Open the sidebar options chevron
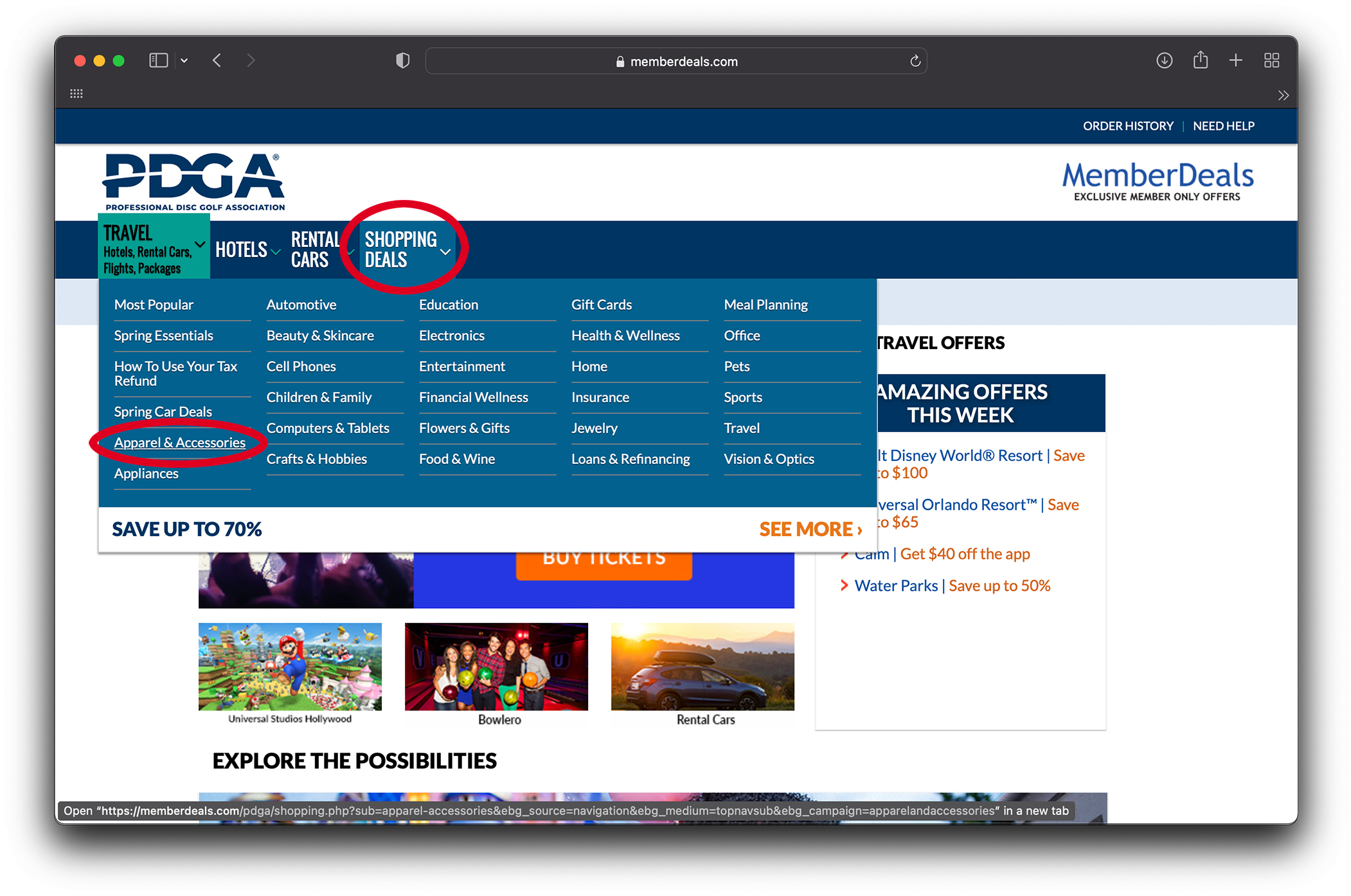This screenshot has width=1351, height=896. coord(184,60)
